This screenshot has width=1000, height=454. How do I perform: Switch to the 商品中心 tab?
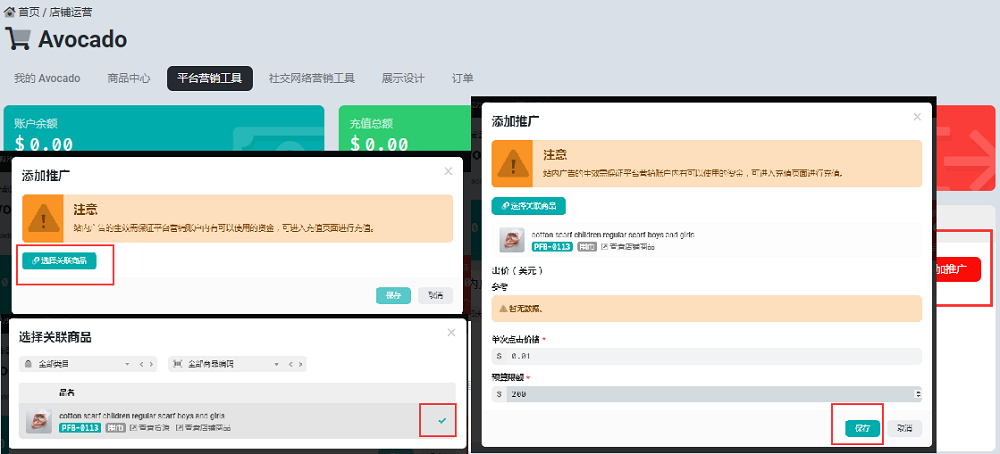tap(128, 78)
